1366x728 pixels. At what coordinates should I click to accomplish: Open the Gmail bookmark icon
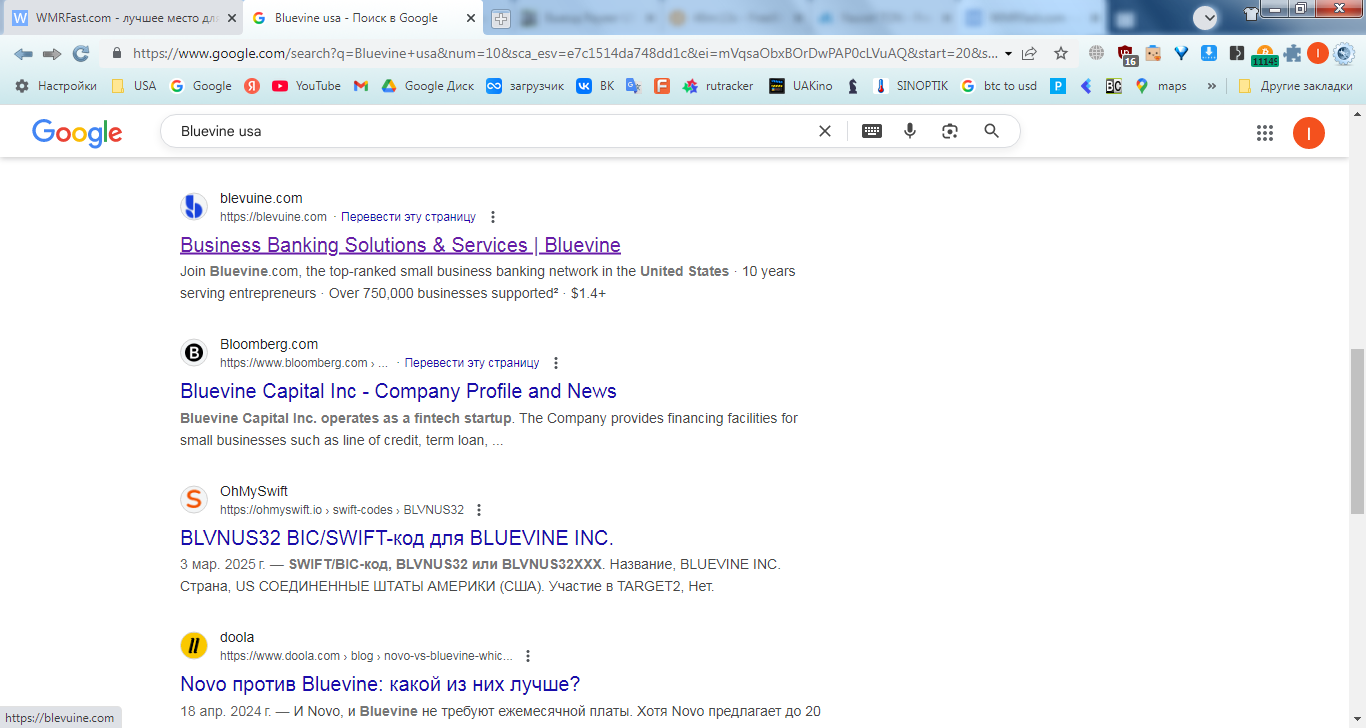pos(361,86)
